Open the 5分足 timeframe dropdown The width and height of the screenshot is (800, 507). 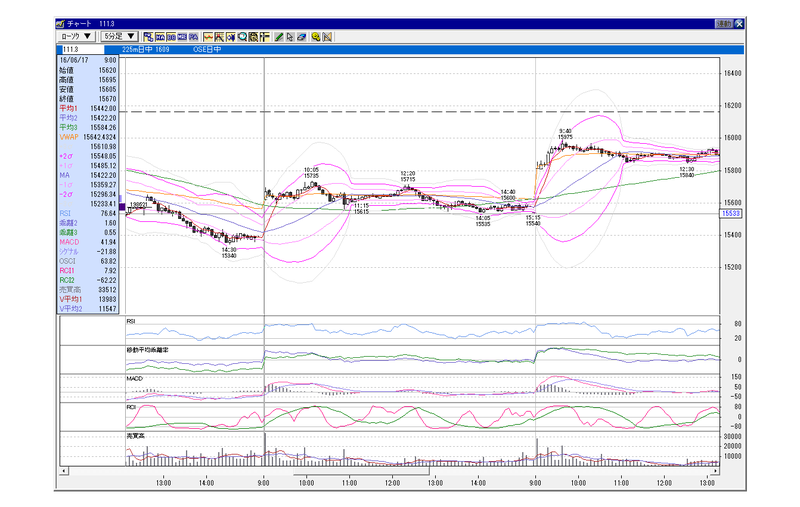pyautogui.click(x=119, y=36)
